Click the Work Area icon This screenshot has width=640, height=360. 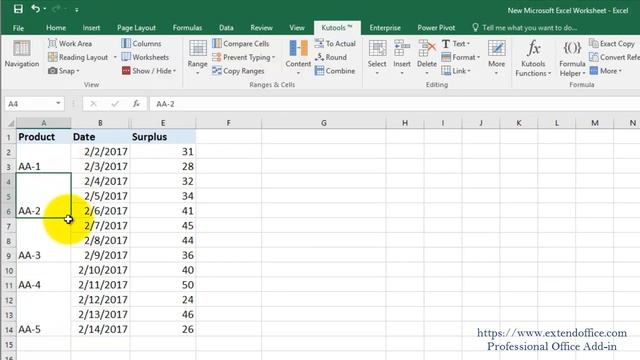pyautogui.click(x=52, y=43)
